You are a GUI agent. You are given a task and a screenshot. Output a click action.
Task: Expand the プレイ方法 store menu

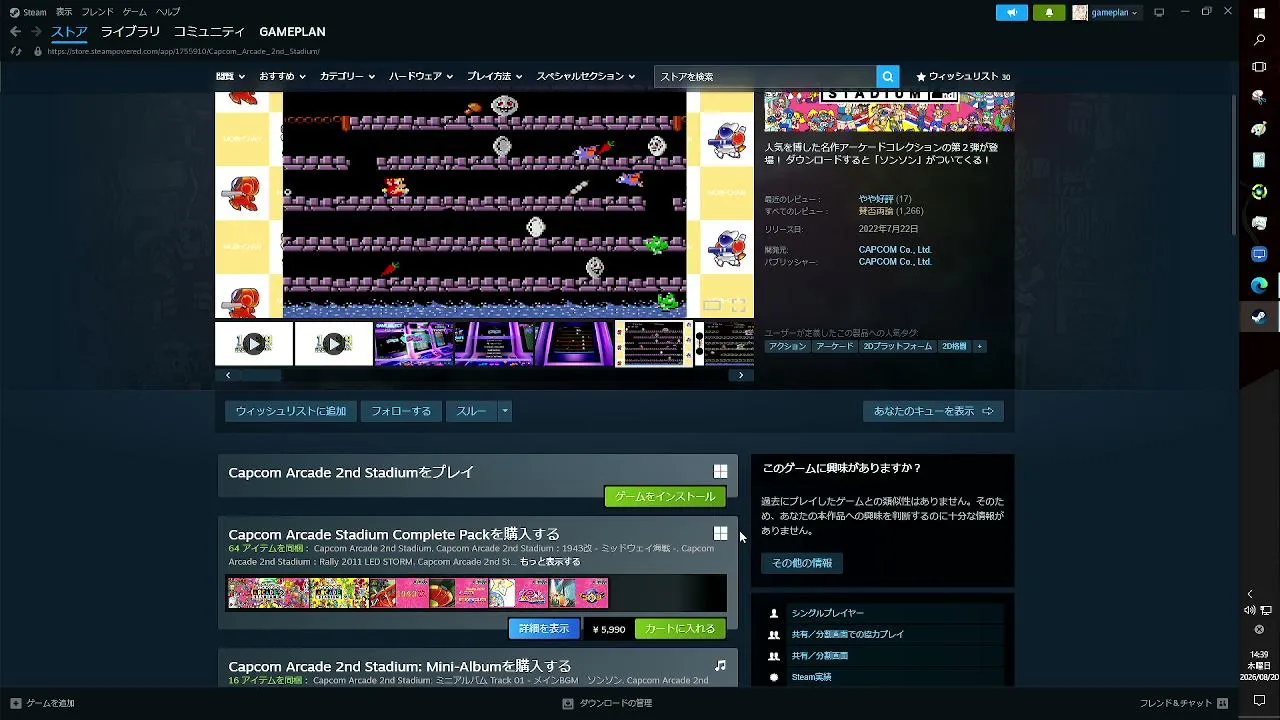pos(495,76)
